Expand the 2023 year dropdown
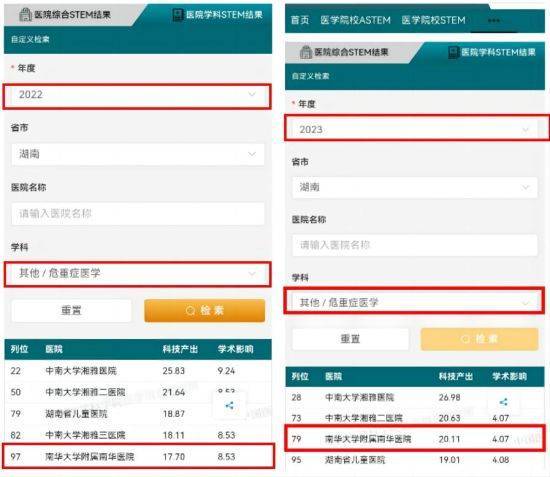Viewport: 550px width, 477px height. [416, 129]
